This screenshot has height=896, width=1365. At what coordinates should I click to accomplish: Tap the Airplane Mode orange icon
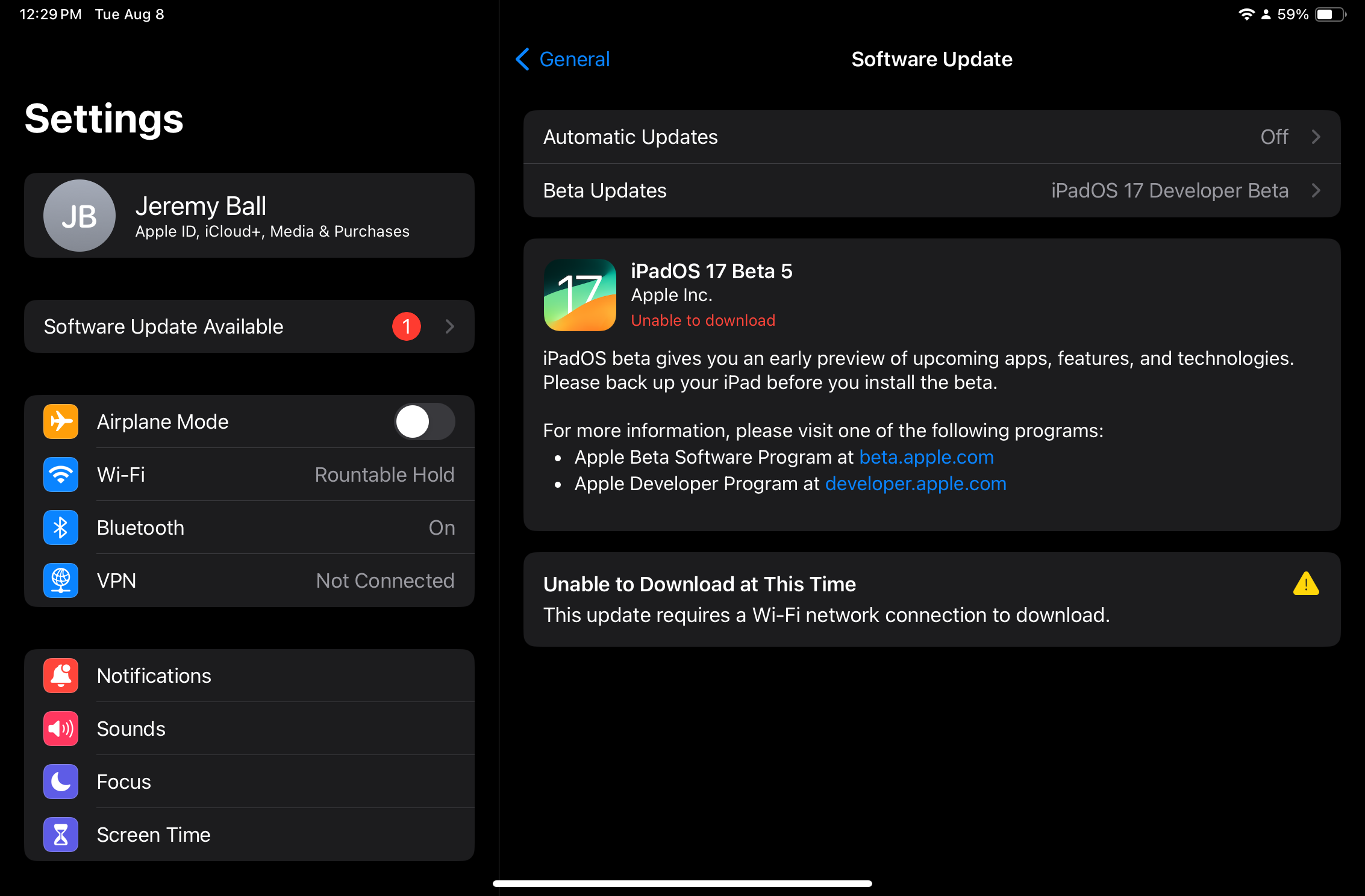pyautogui.click(x=61, y=422)
